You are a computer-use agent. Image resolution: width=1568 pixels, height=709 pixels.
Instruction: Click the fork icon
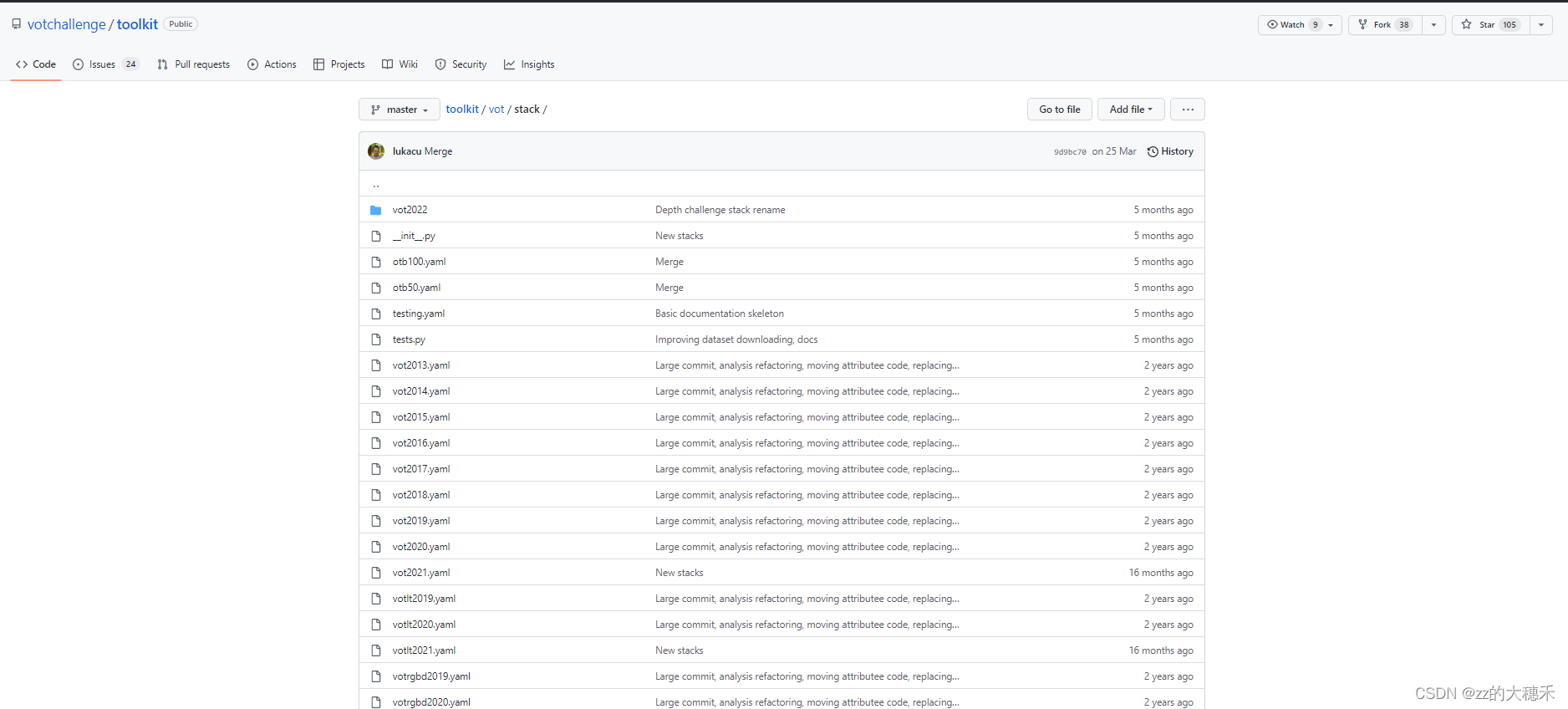coord(1362,24)
